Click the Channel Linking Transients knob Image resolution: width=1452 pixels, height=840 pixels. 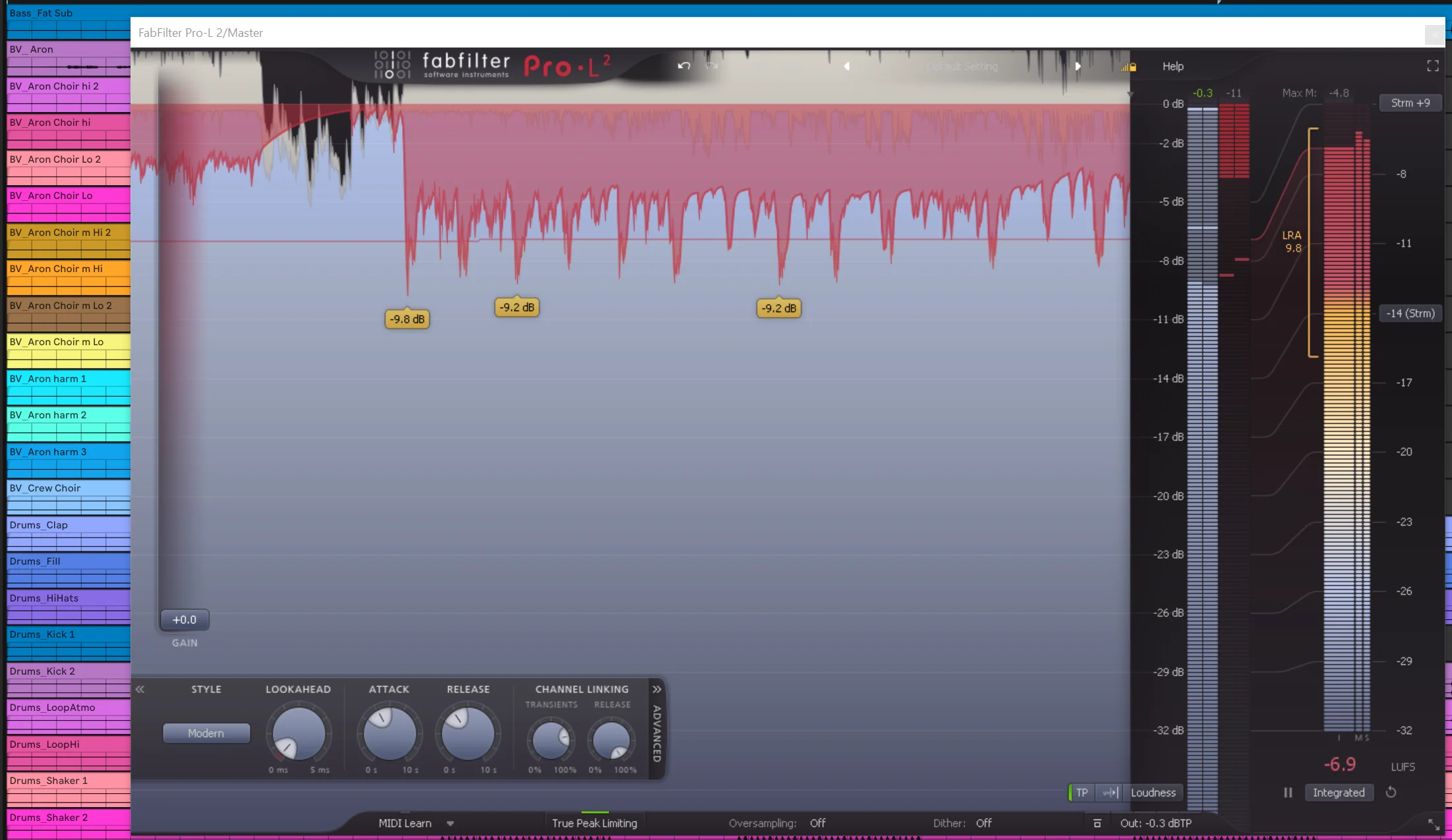(550, 740)
